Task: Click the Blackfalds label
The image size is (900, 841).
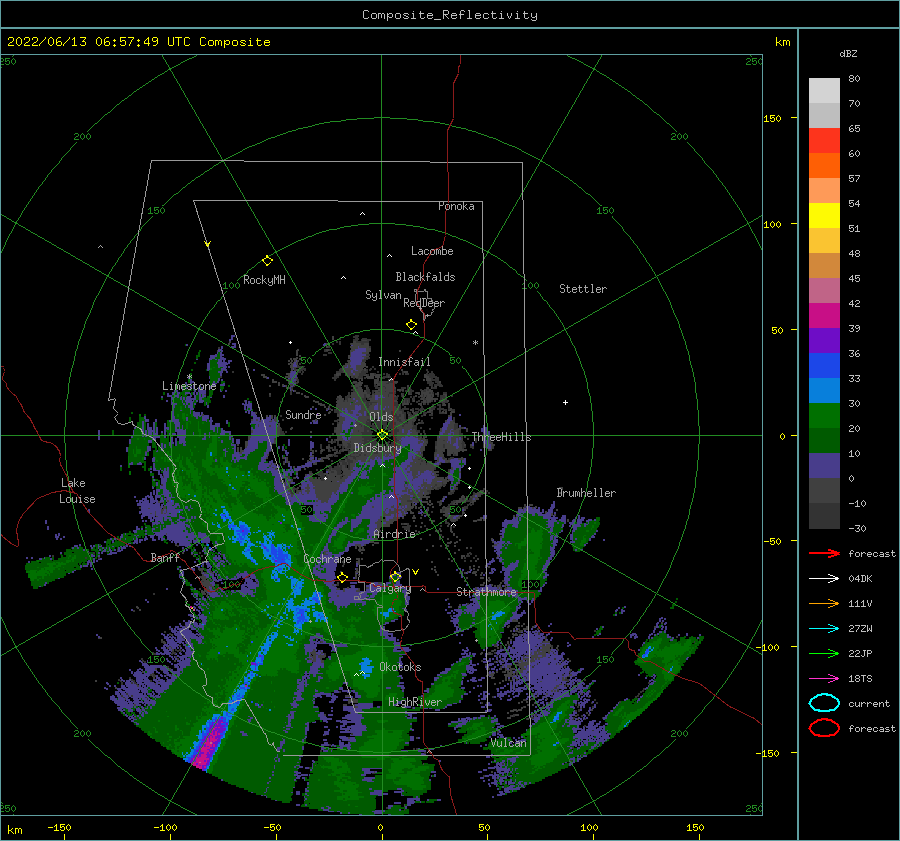Action: coord(425,277)
